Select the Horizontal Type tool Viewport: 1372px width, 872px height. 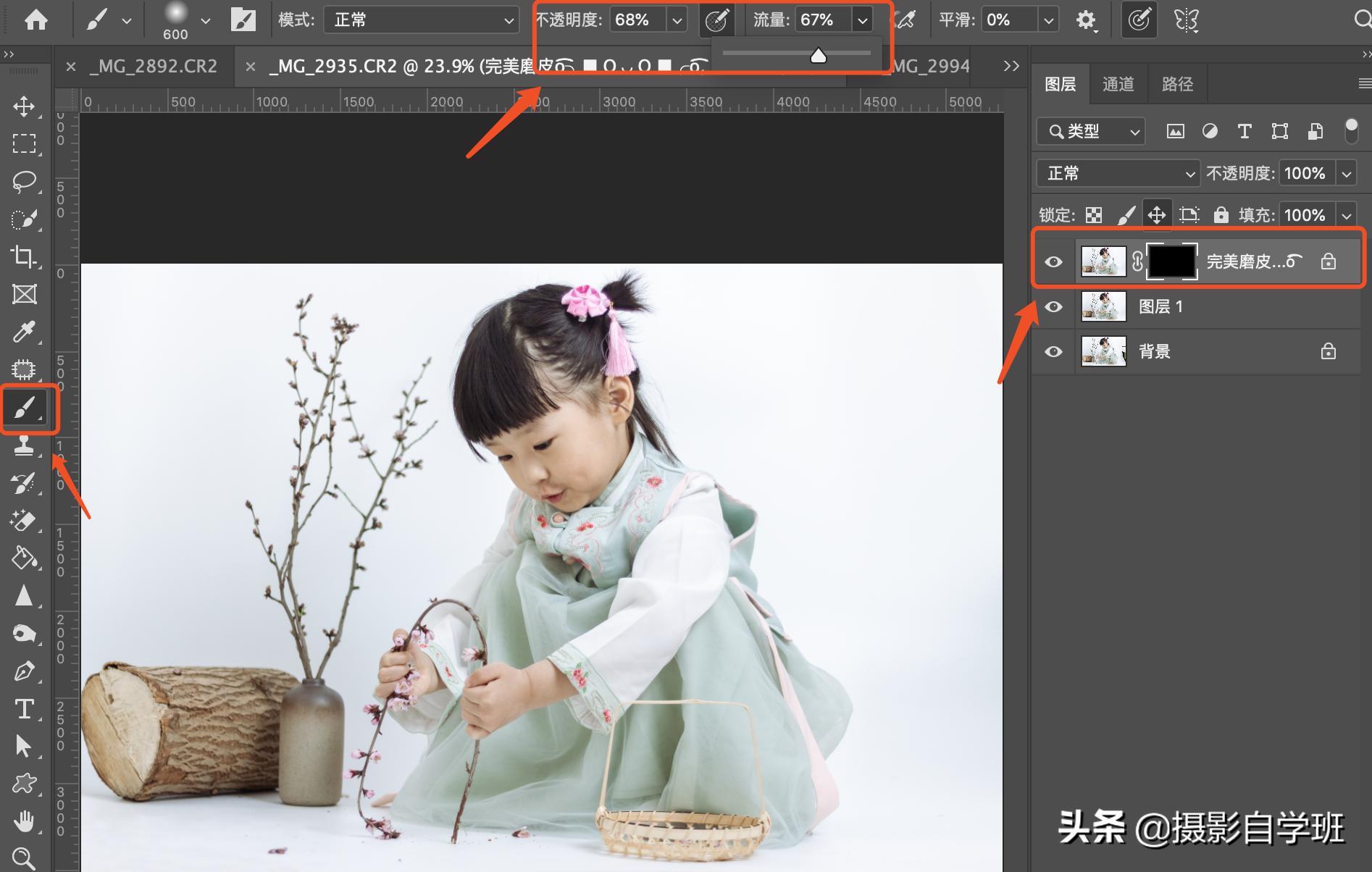pyautogui.click(x=25, y=709)
